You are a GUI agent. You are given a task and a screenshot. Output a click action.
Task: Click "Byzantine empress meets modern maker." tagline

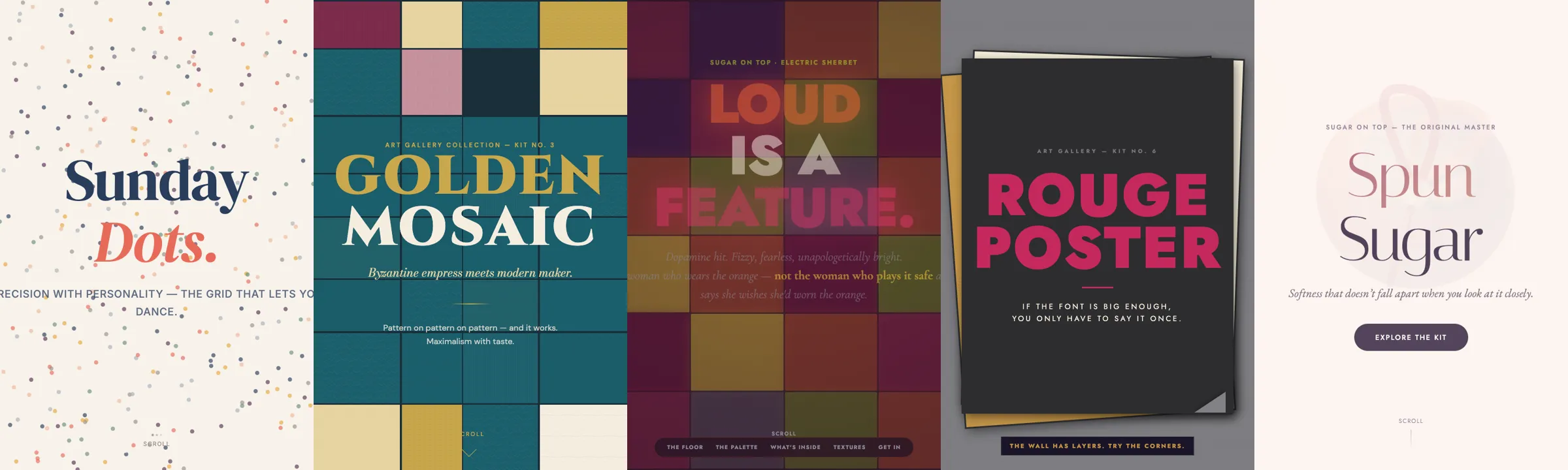click(x=470, y=273)
